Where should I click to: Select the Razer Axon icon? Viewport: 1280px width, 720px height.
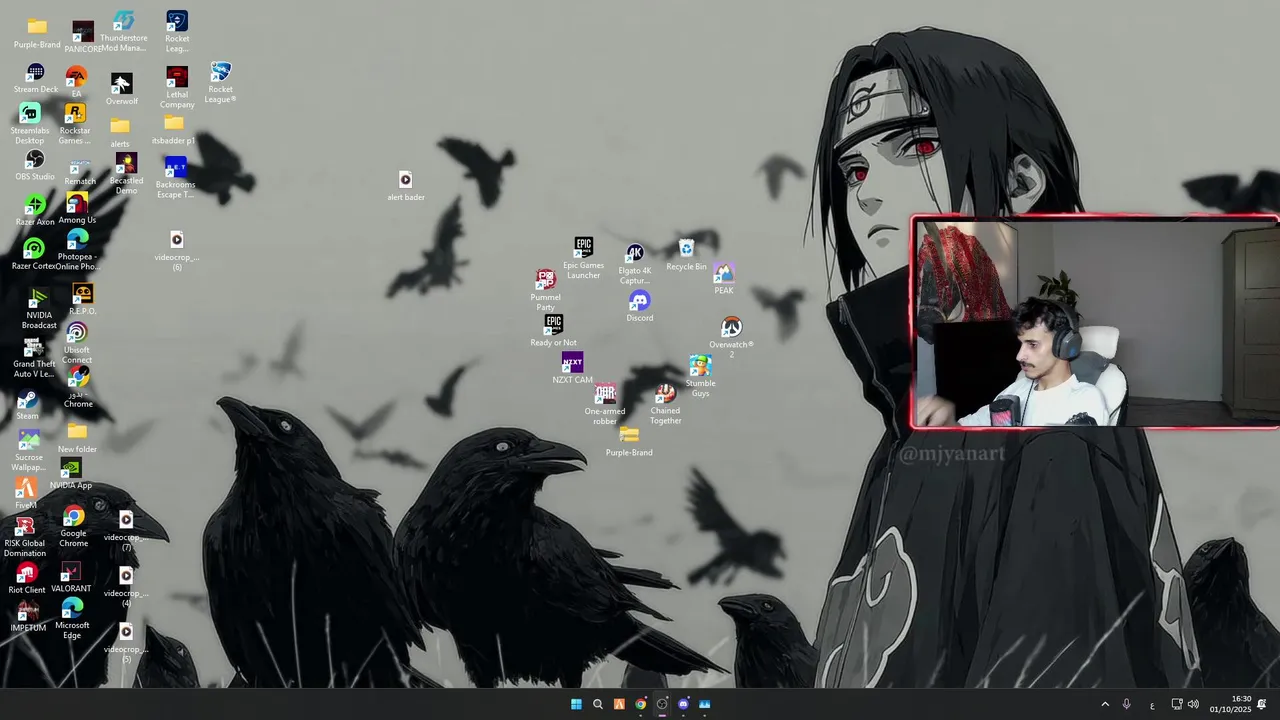click(x=35, y=210)
